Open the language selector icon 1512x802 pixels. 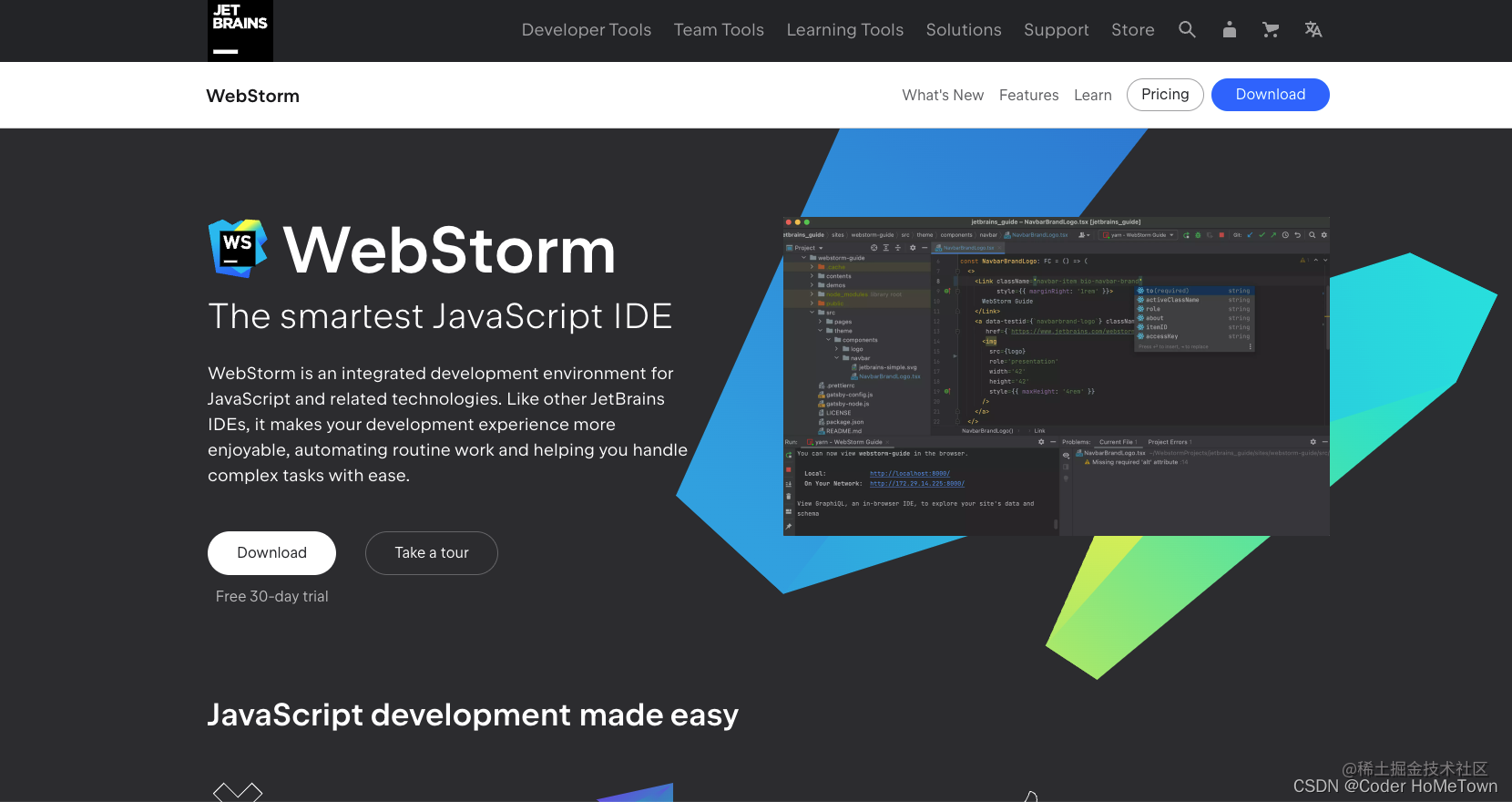[x=1313, y=29]
